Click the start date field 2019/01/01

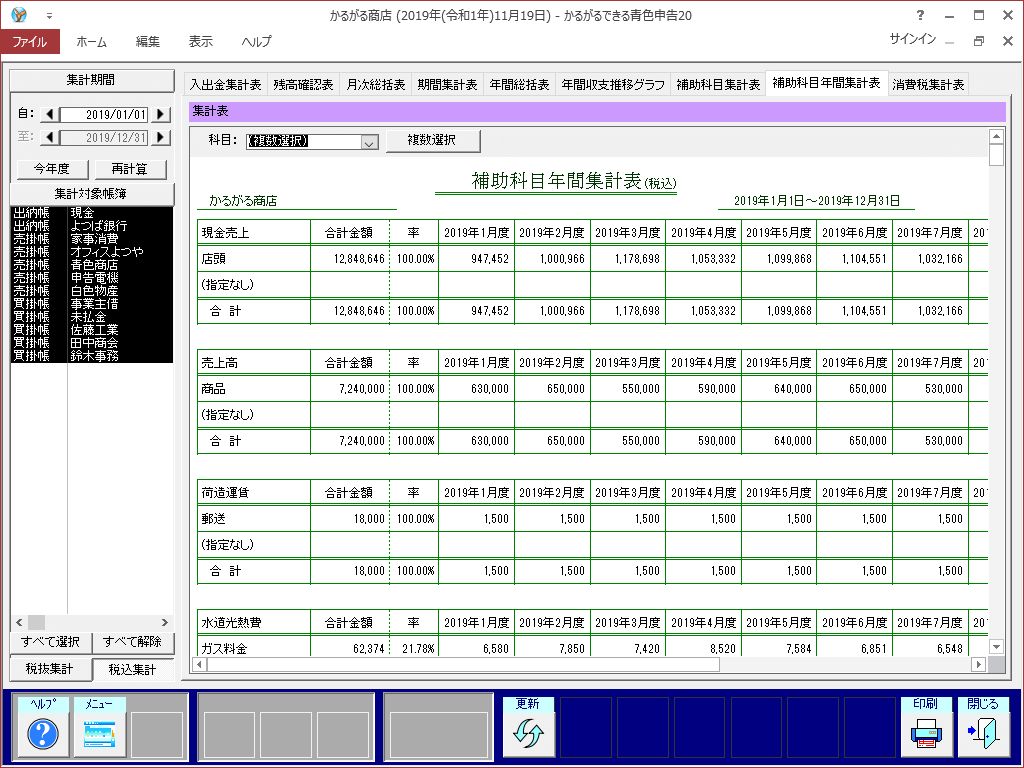click(104, 115)
